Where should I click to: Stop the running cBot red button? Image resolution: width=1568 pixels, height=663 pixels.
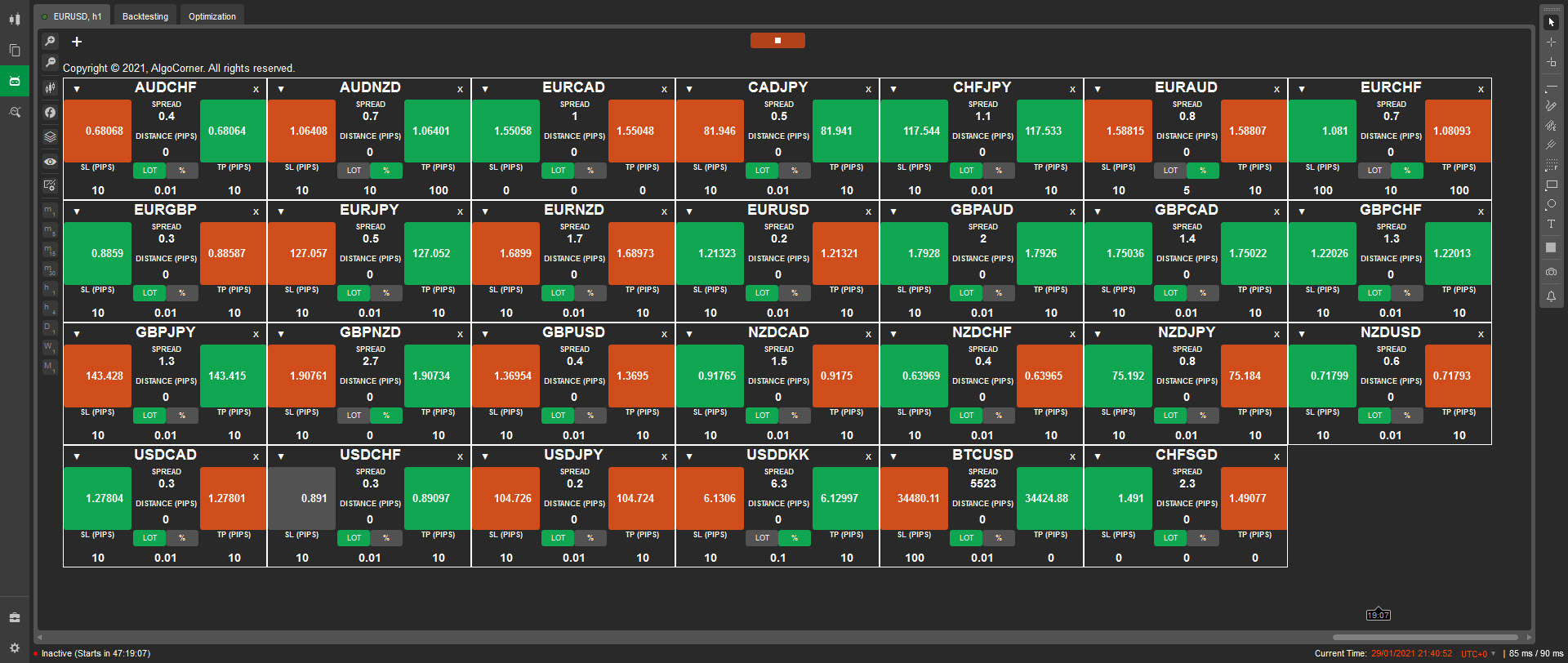(x=777, y=40)
